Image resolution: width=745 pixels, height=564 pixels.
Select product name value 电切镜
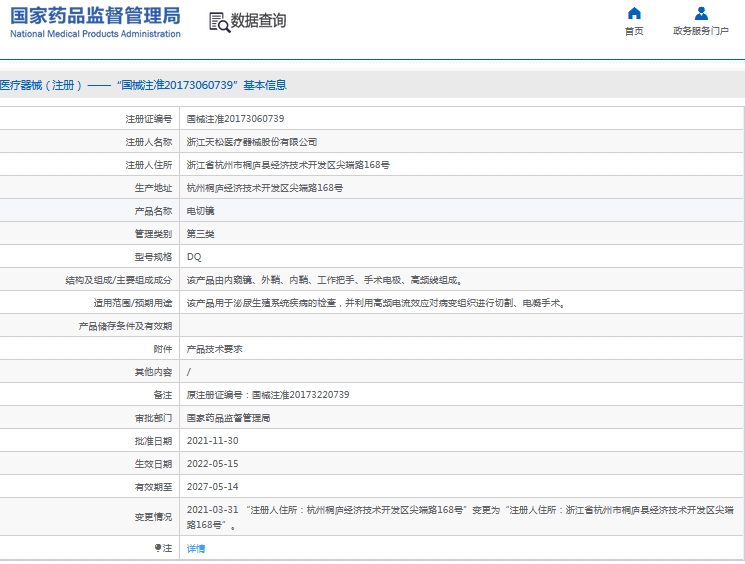(201, 211)
